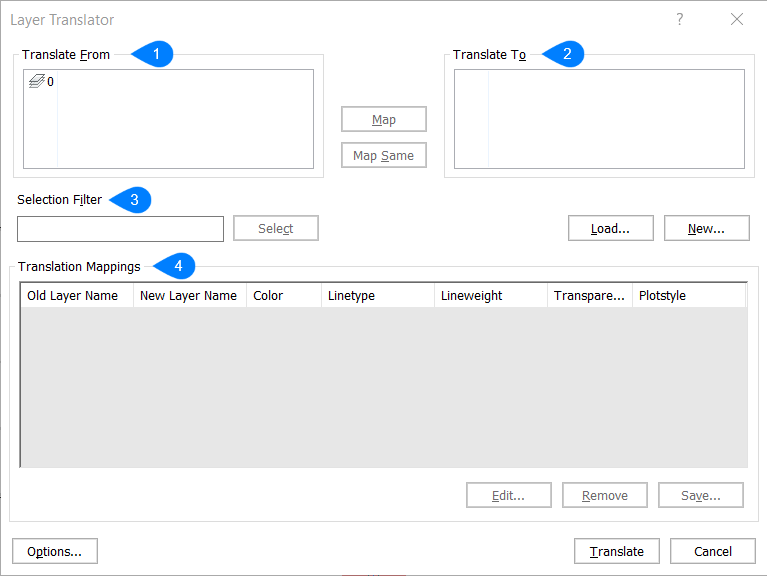Close the Layer Translator dialog

tap(737, 19)
